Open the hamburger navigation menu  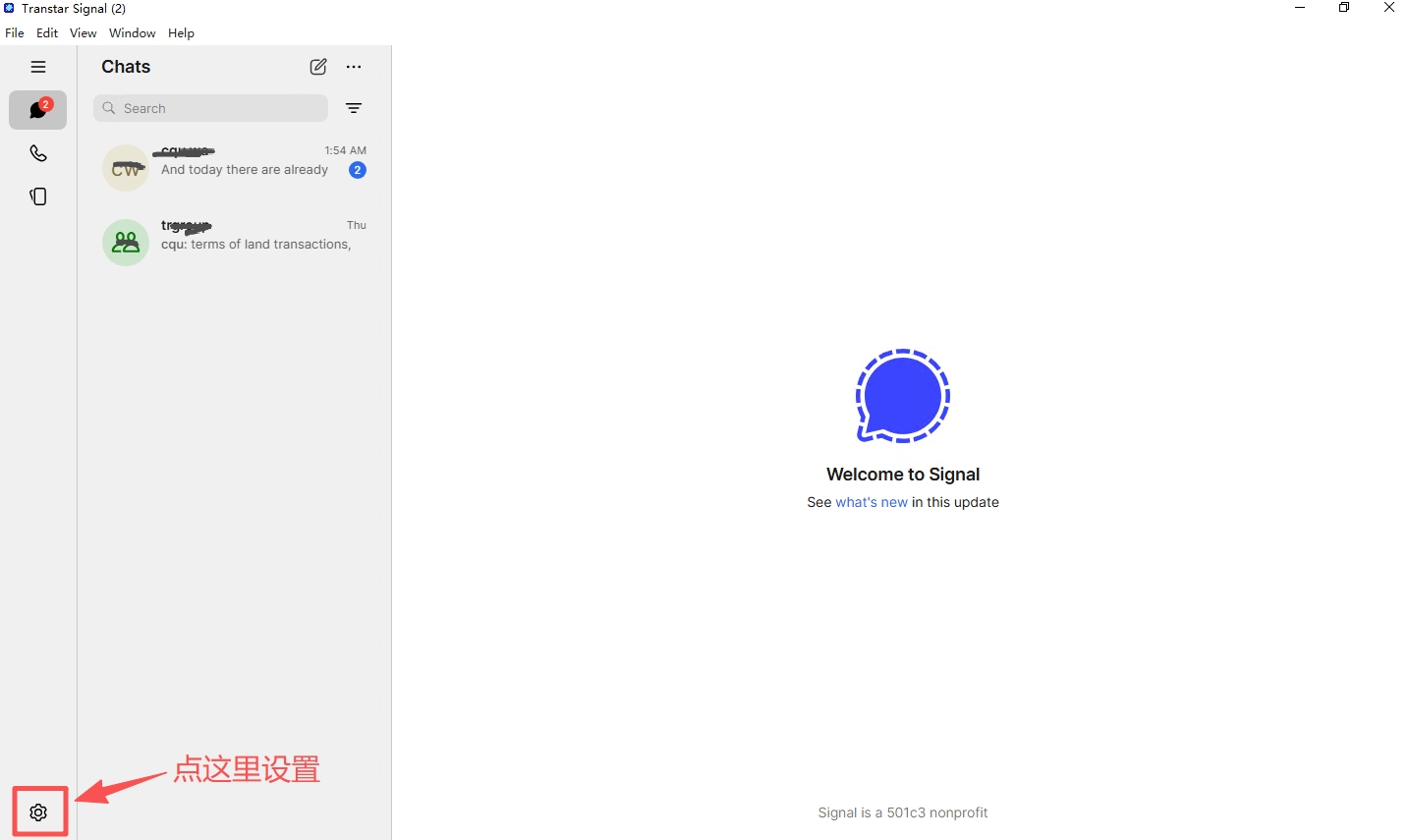point(38,67)
